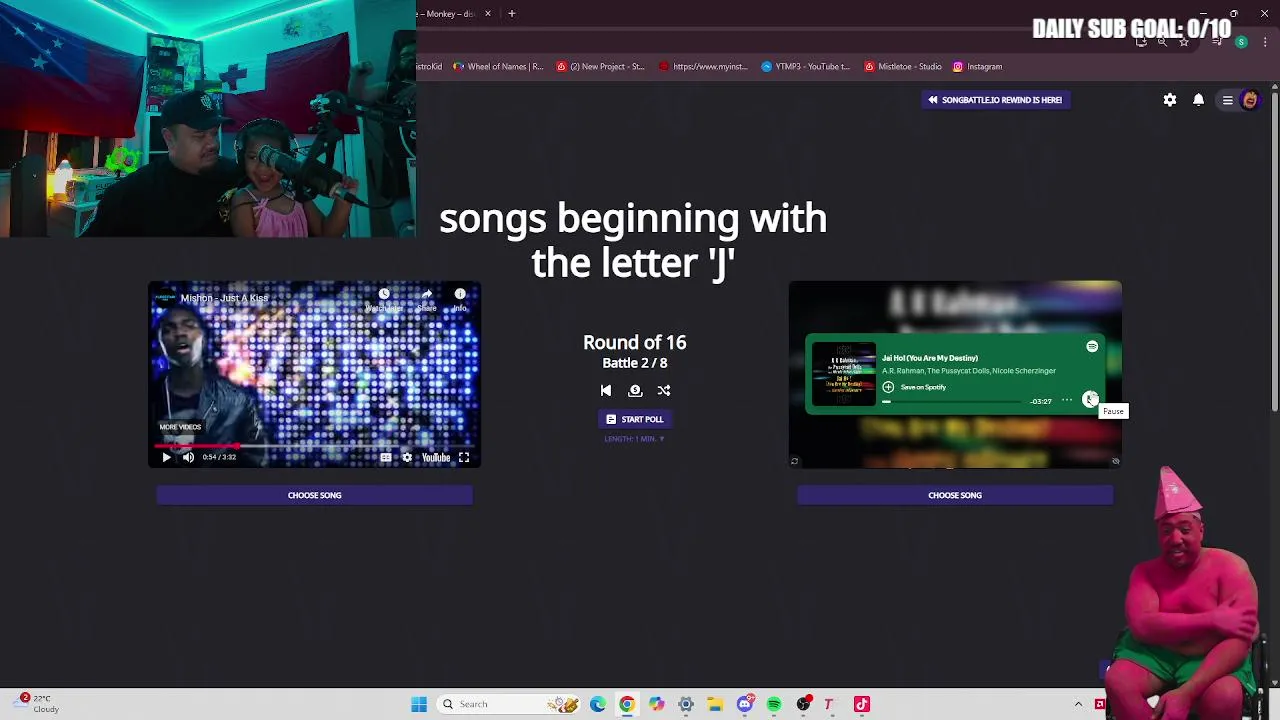Click the Jai Ho album cover thumbnail

(x=843, y=374)
